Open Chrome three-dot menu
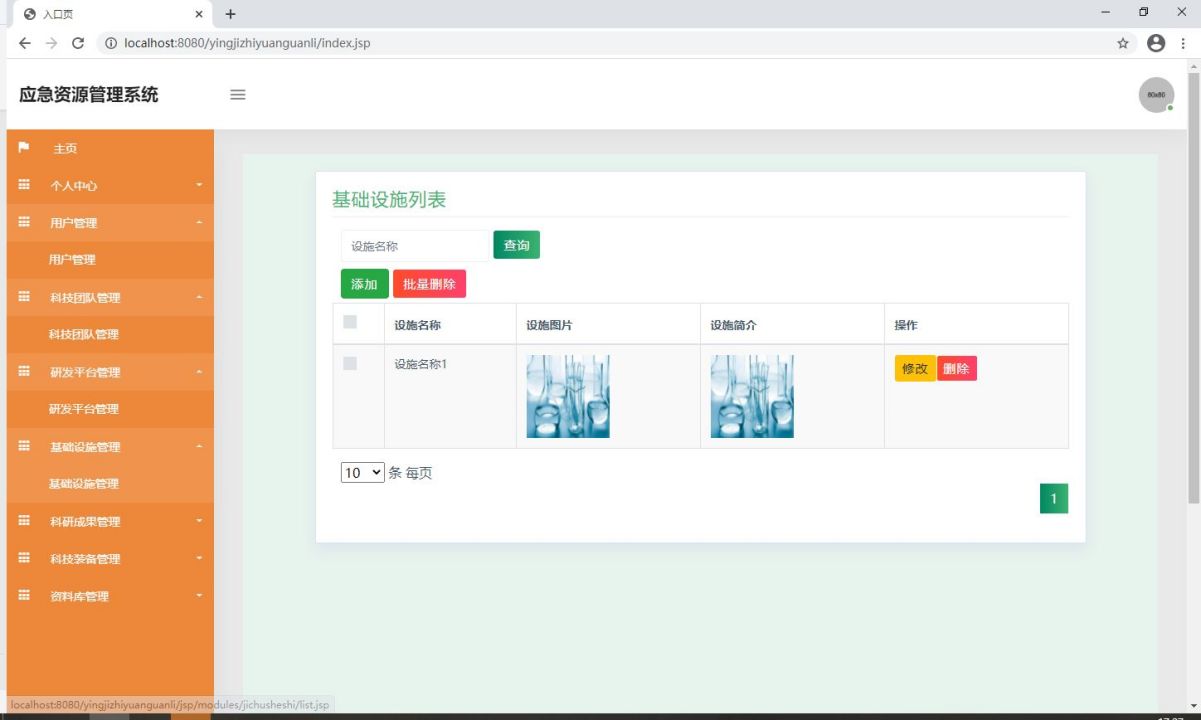 click(x=1183, y=43)
